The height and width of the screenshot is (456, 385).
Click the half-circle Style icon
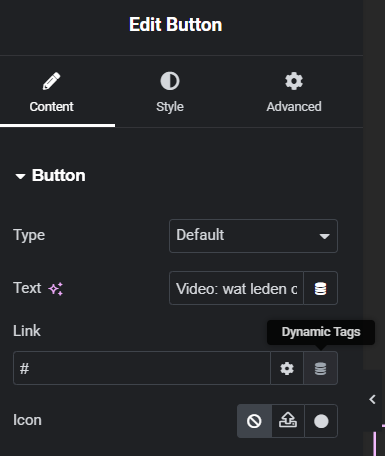(170, 81)
